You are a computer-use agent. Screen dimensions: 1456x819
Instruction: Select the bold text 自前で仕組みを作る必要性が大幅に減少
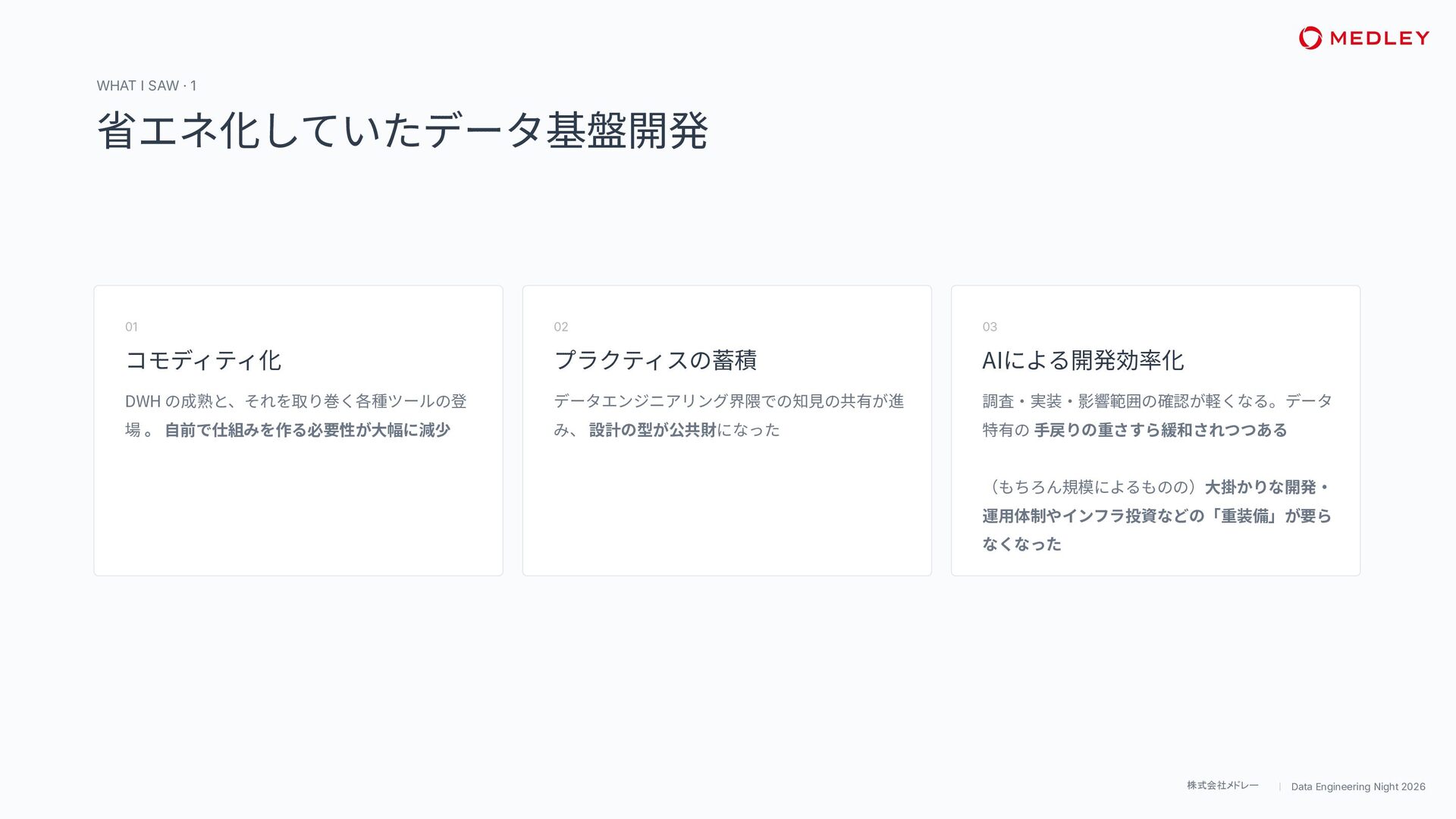coord(307,430)
